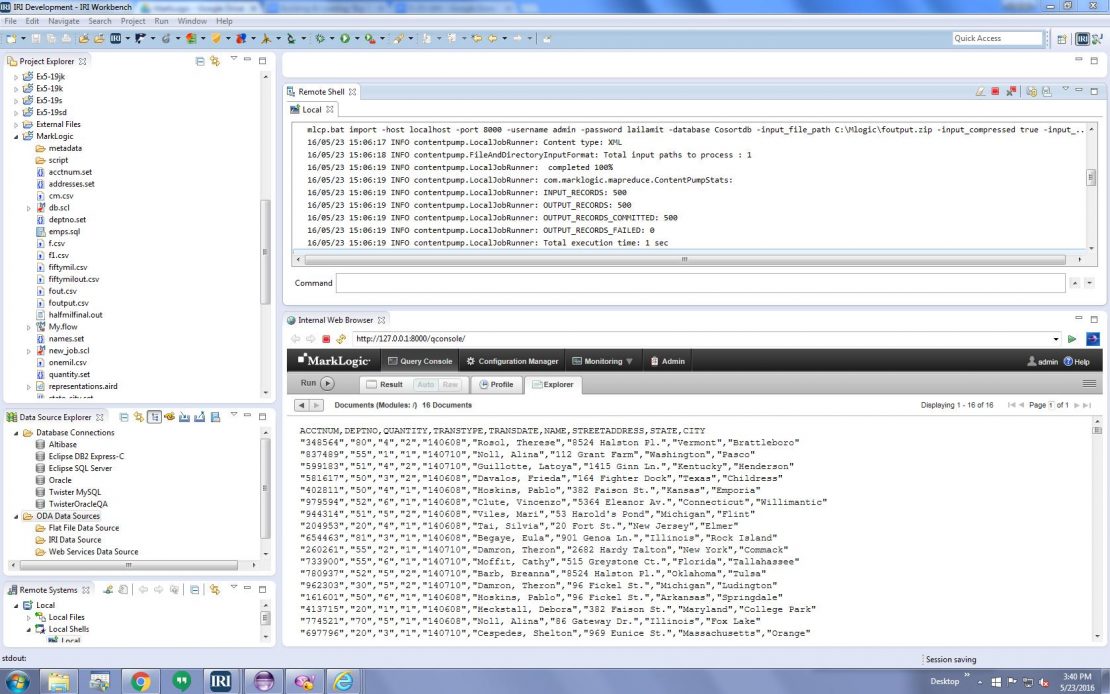The height and width of the screenshot is (694, 1110).
Task: Toggle Link with Editor in Remote Systems
Action: pyautogui.click(x=214, y=590)
